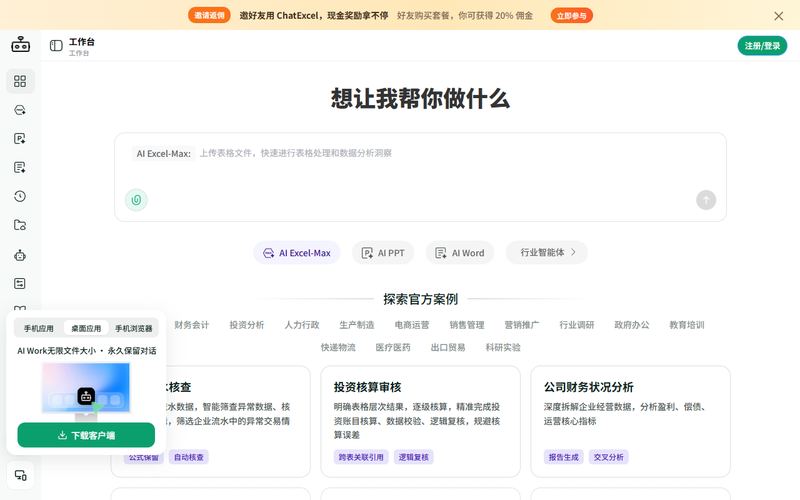Click the desktop client preview image
The image size is (800, 500).
(86, 391)
